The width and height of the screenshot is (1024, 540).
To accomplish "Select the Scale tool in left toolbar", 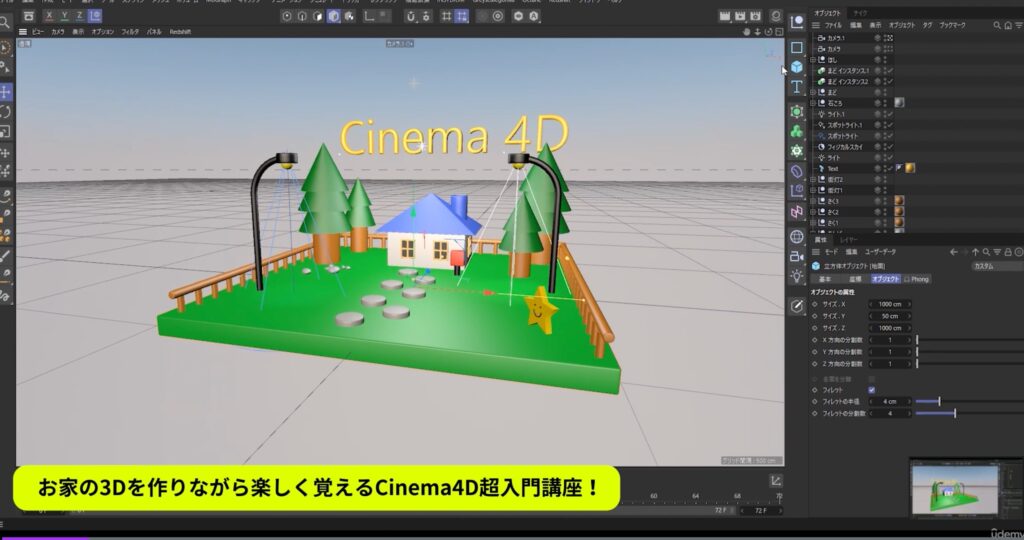I will pyautogui.click(x=5, y=132).
